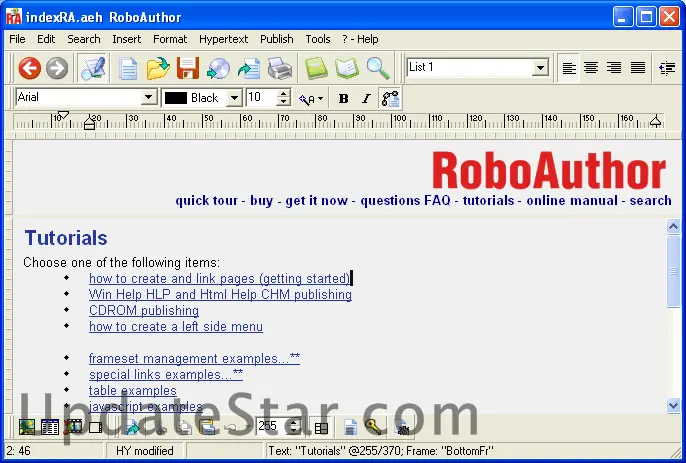Screen dimensions: 686x463
Task: Create a new blank page document
Action: click(x=128, y=68)
